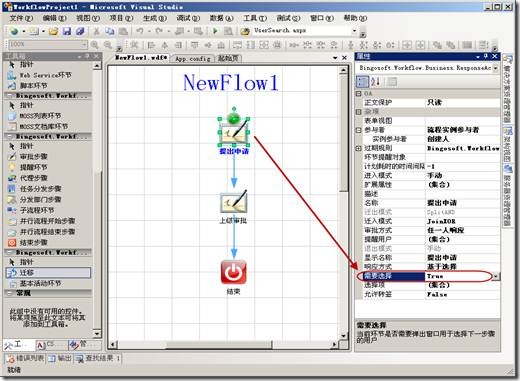520x381 pixels.
Task: Select the MOSS列表环节 toolbox item
Action: pyautogui.click(x=40, y=116)
